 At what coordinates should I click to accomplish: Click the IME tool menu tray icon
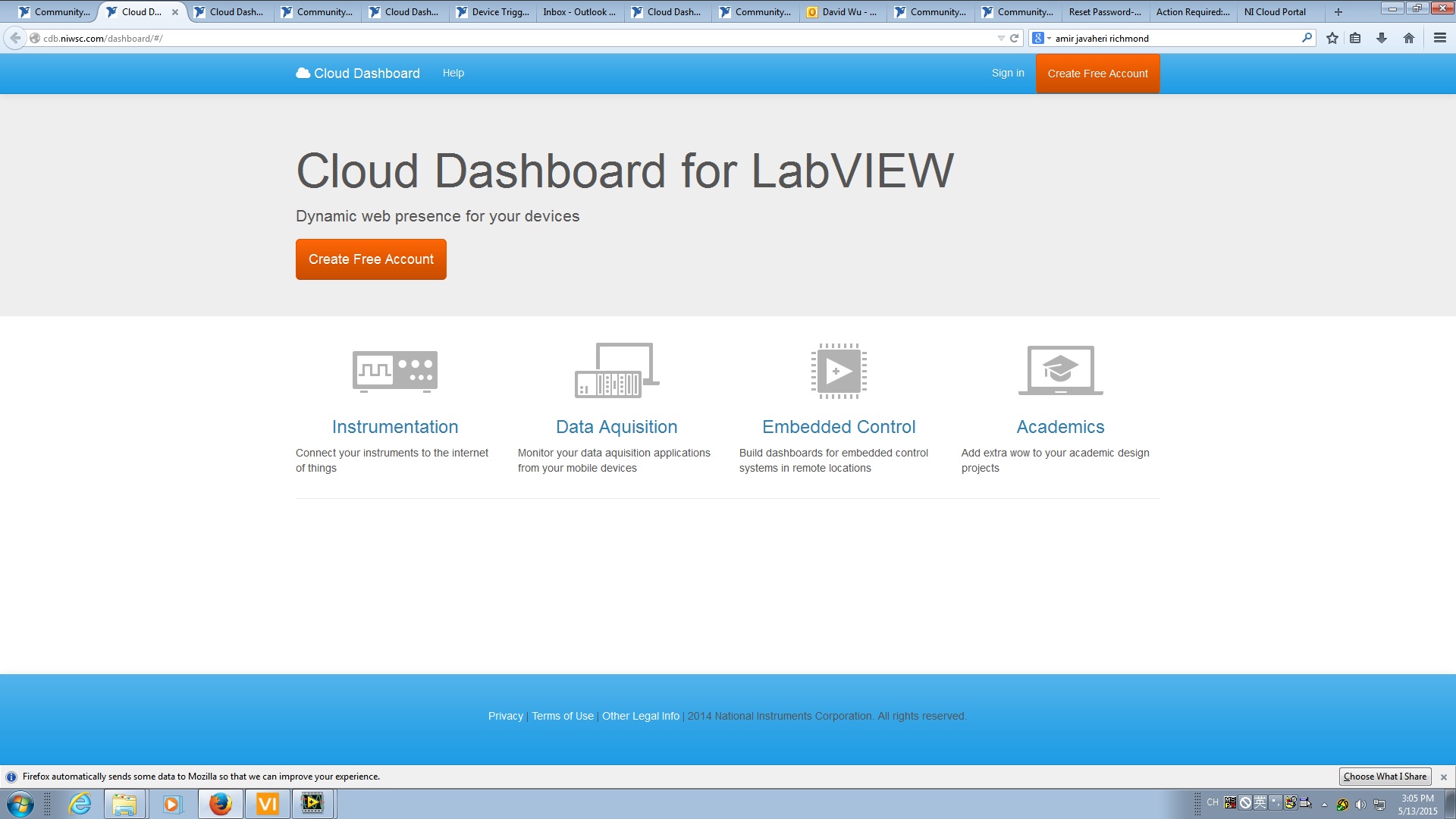tap(1291, 802)
